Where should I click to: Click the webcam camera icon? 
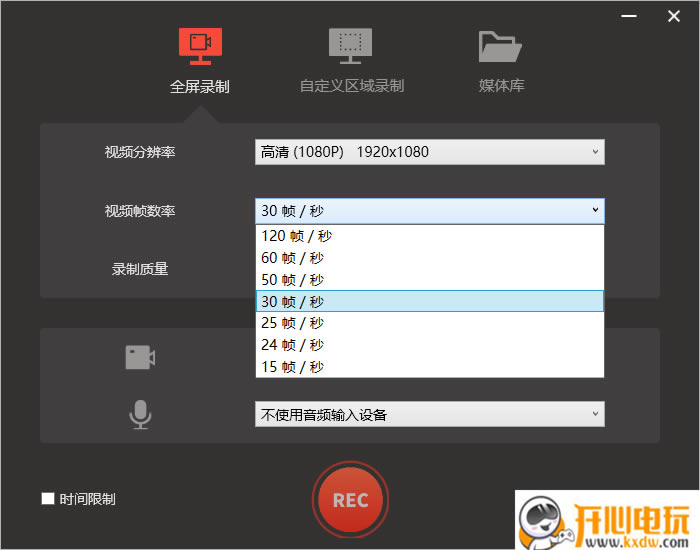point(140,357)
